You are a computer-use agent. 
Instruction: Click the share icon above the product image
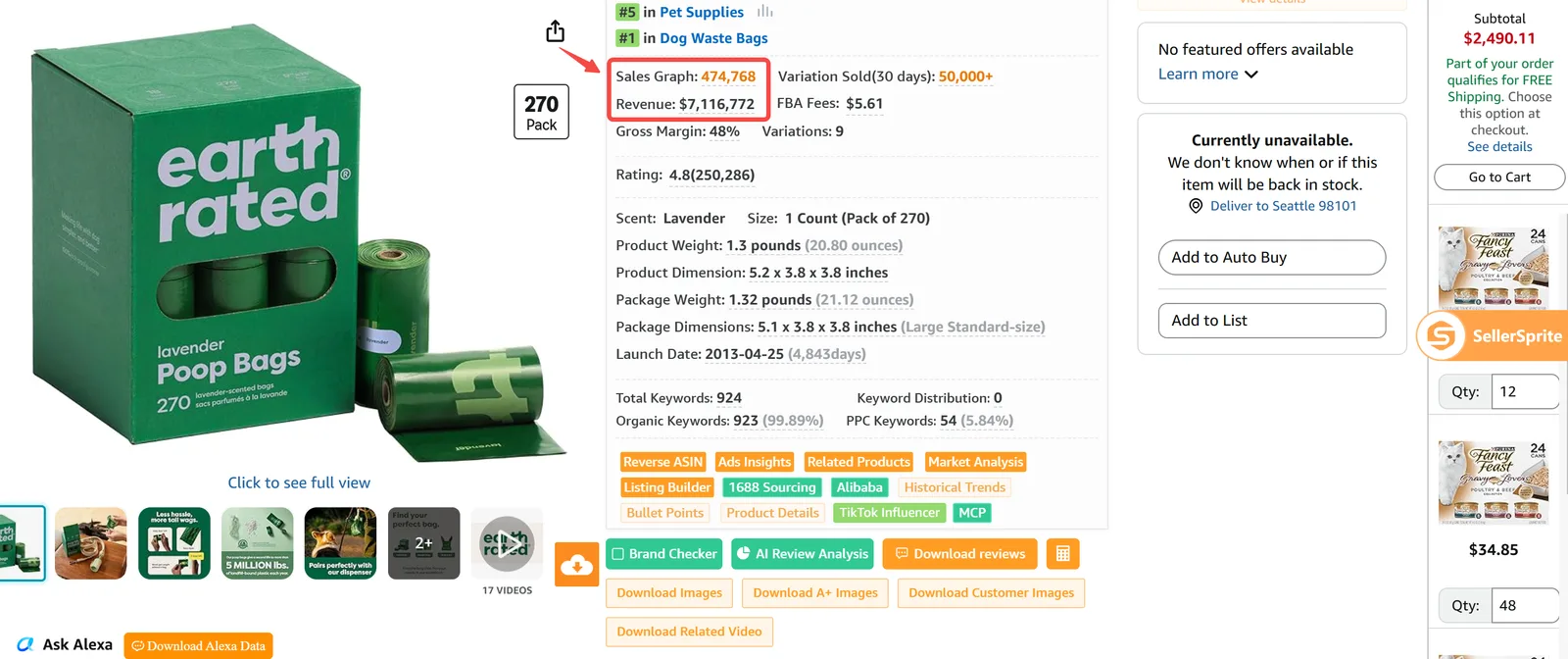[x=556, y=31]
